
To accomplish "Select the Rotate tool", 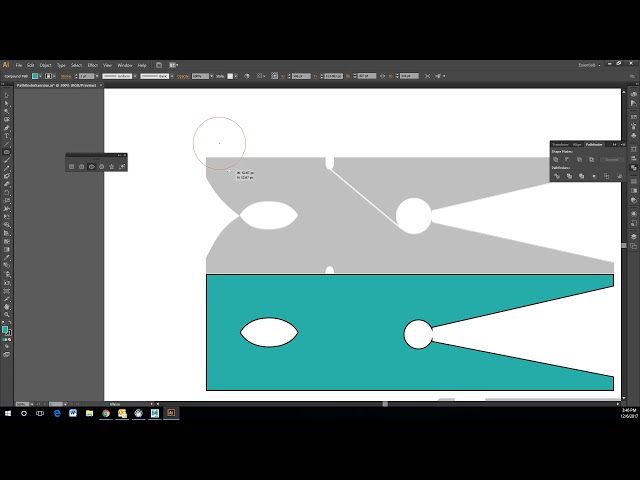I will point(7,192).
